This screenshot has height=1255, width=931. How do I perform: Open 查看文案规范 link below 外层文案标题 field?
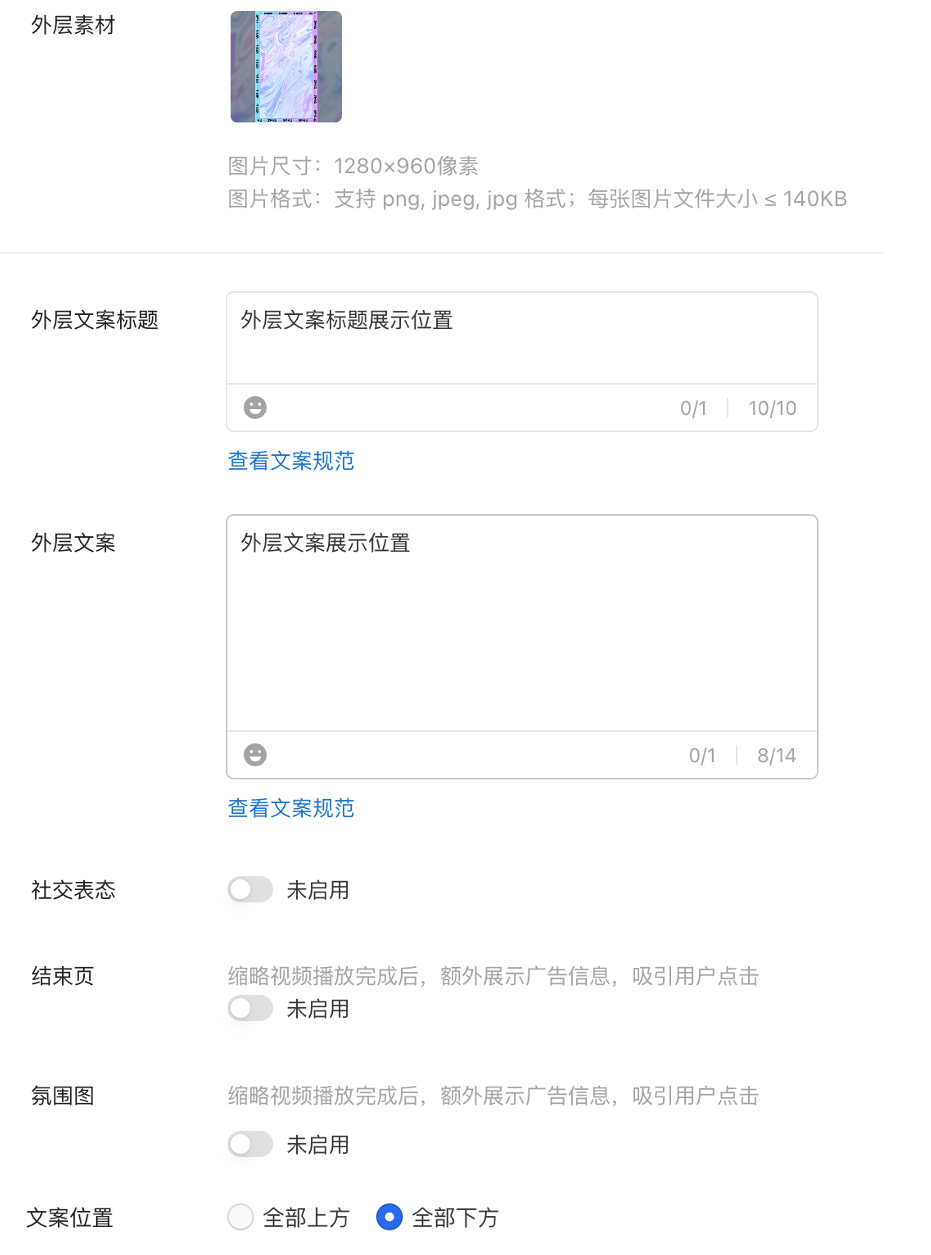[291, 461]
